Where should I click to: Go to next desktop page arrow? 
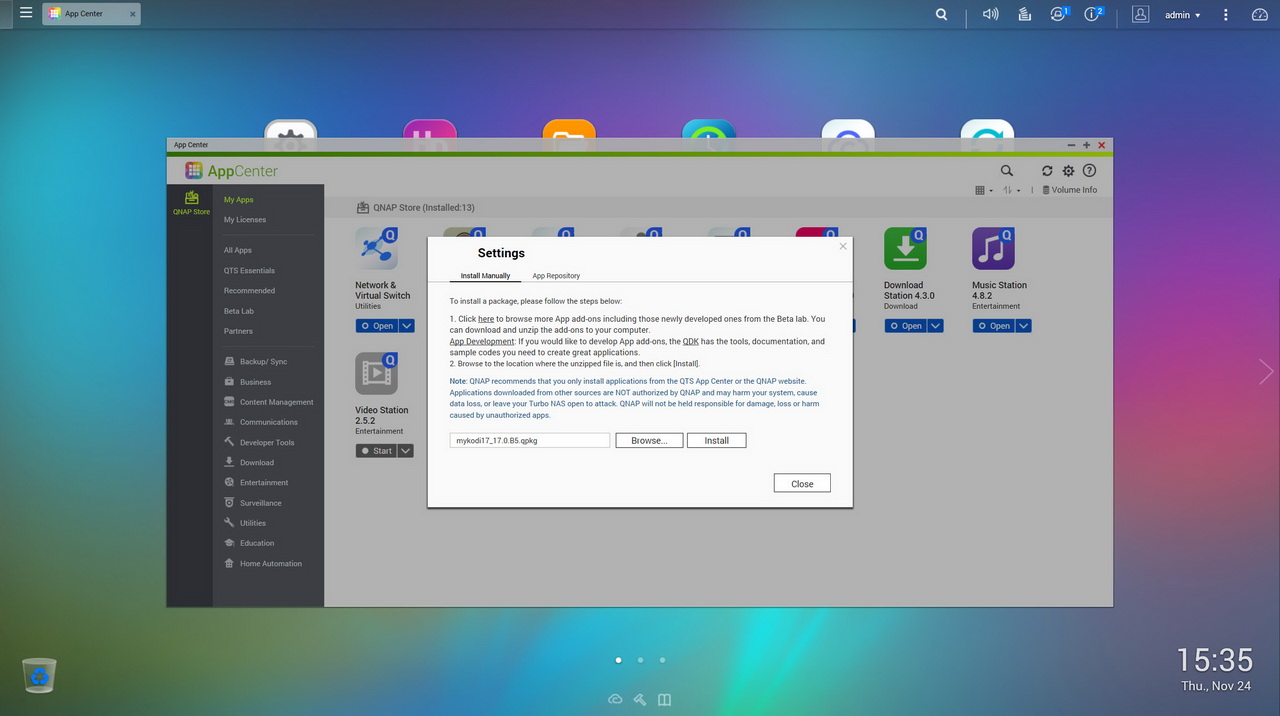coord(1266,372)
